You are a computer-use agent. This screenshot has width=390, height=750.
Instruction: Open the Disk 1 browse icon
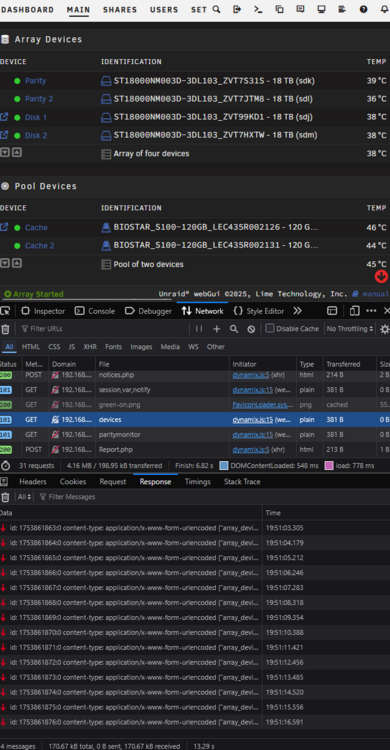(x=4, y=117)
